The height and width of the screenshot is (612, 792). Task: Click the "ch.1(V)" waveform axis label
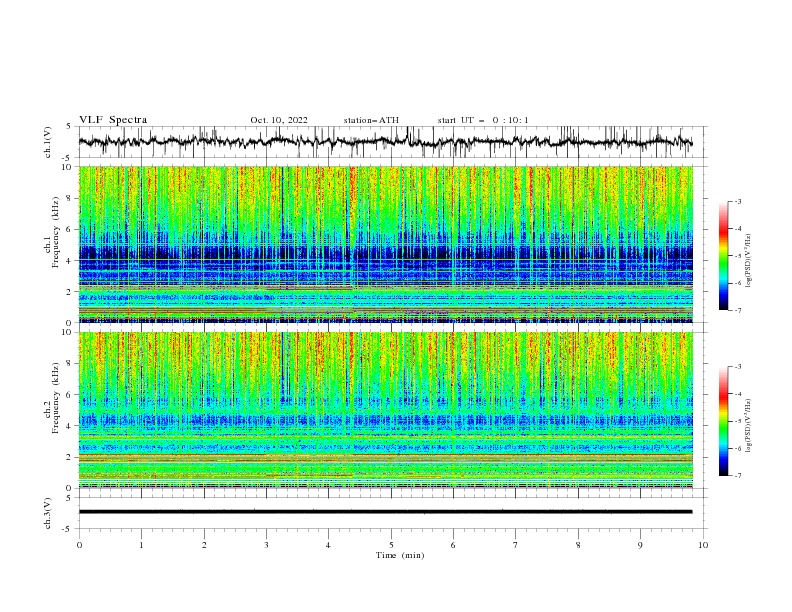pyautogui.click(x=48, y=142)
